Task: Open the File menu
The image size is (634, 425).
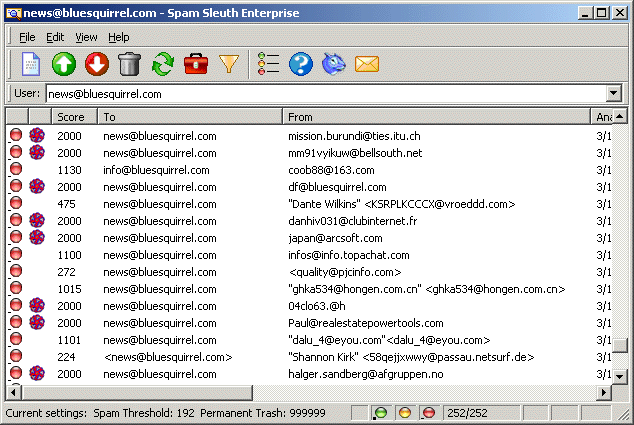Action: [27, 37]
